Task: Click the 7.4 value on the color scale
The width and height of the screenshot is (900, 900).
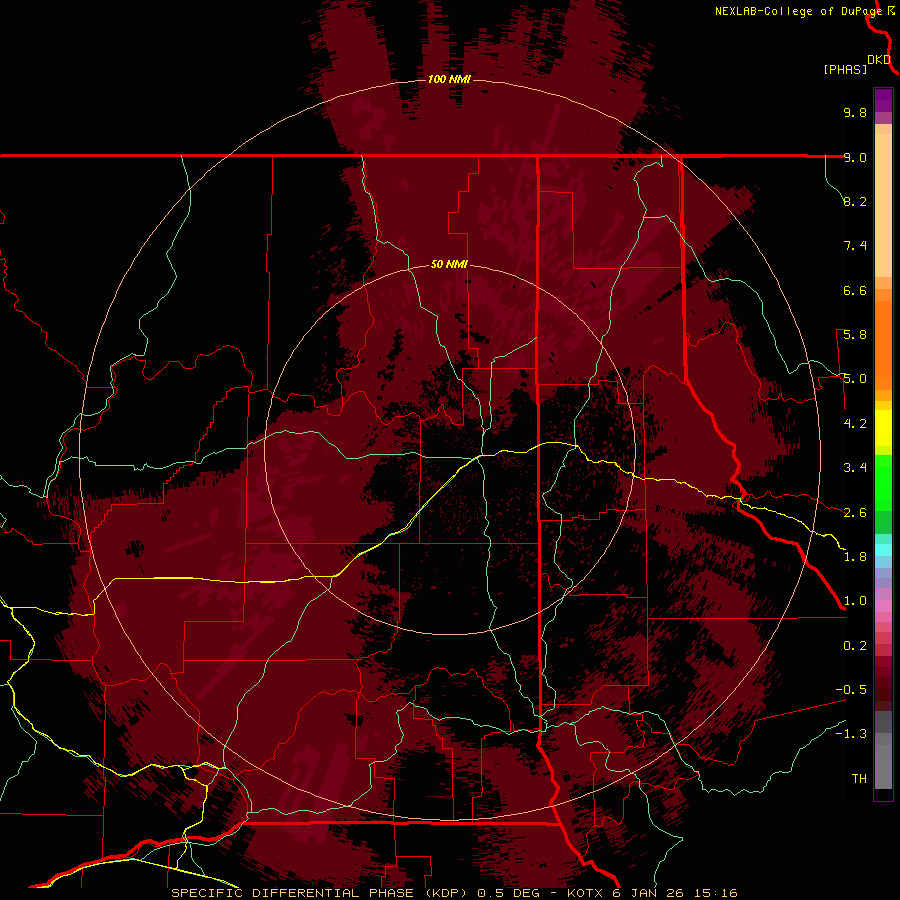Action: pos(855,246)
